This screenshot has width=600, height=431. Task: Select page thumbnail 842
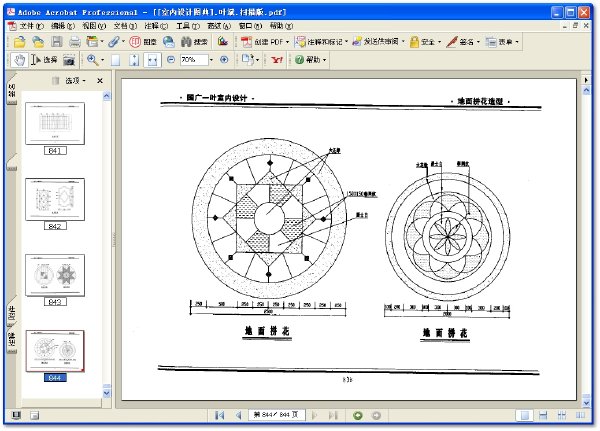pyautogui.click(x=55, y=199)
